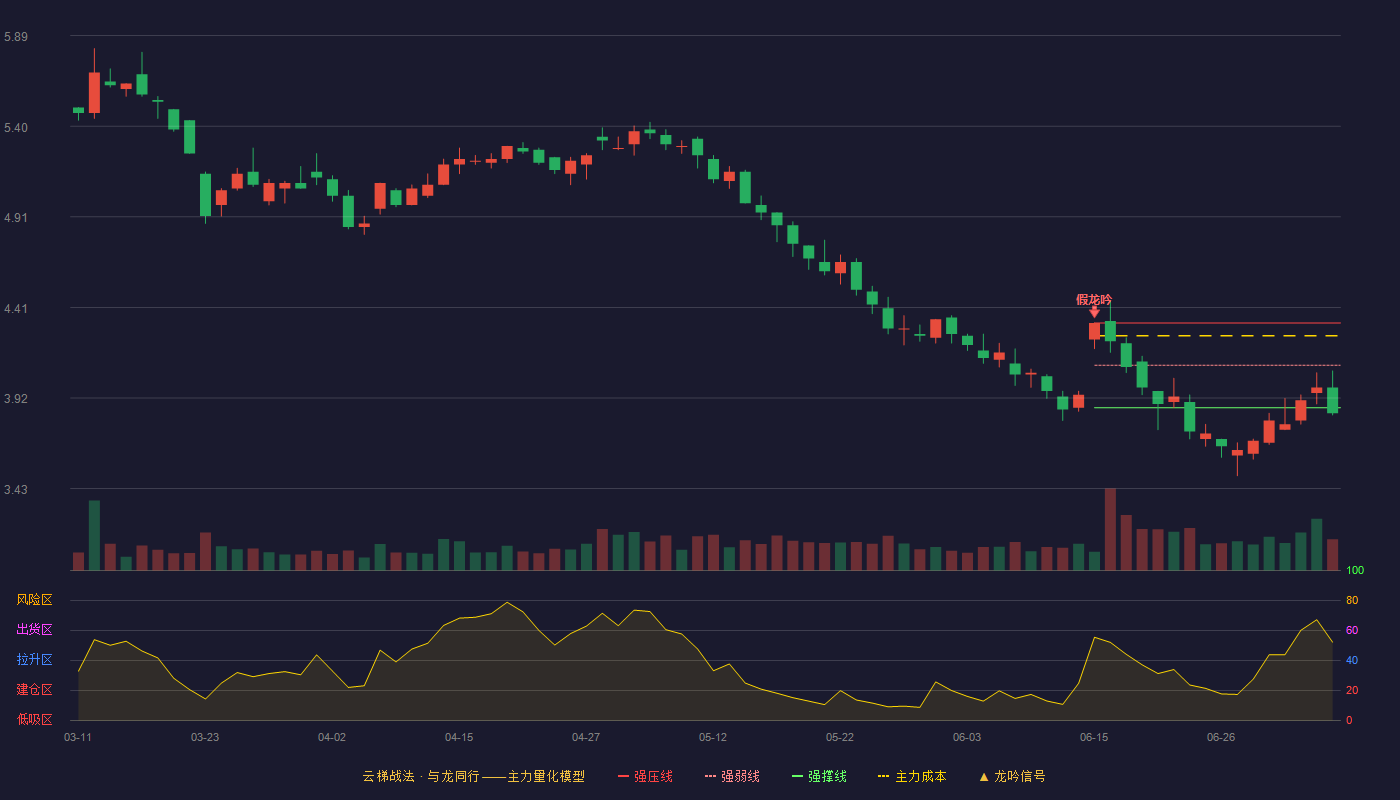Click the 建仓区 zone label

pos(34,690)
